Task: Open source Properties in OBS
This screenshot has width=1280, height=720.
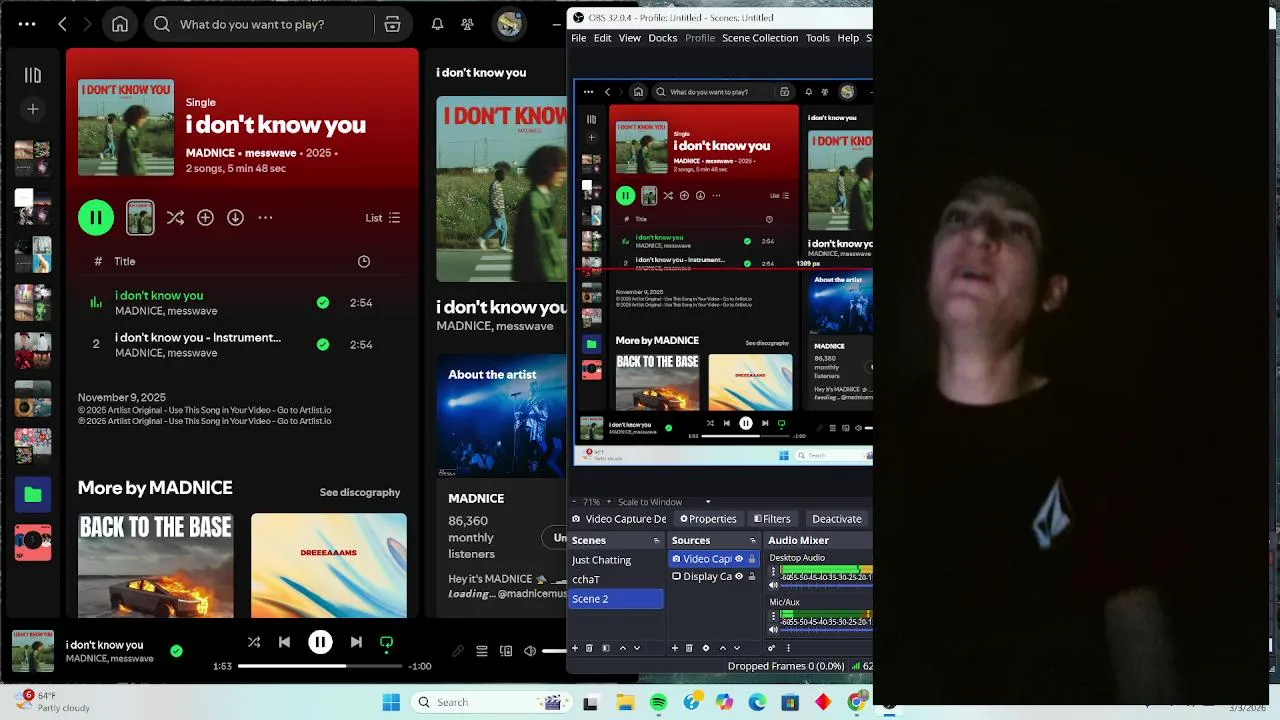Action: [708, 519]
